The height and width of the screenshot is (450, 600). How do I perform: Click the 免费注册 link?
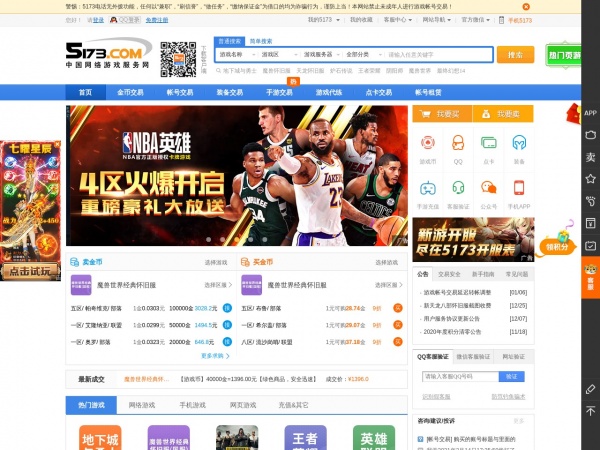[157, 20]
